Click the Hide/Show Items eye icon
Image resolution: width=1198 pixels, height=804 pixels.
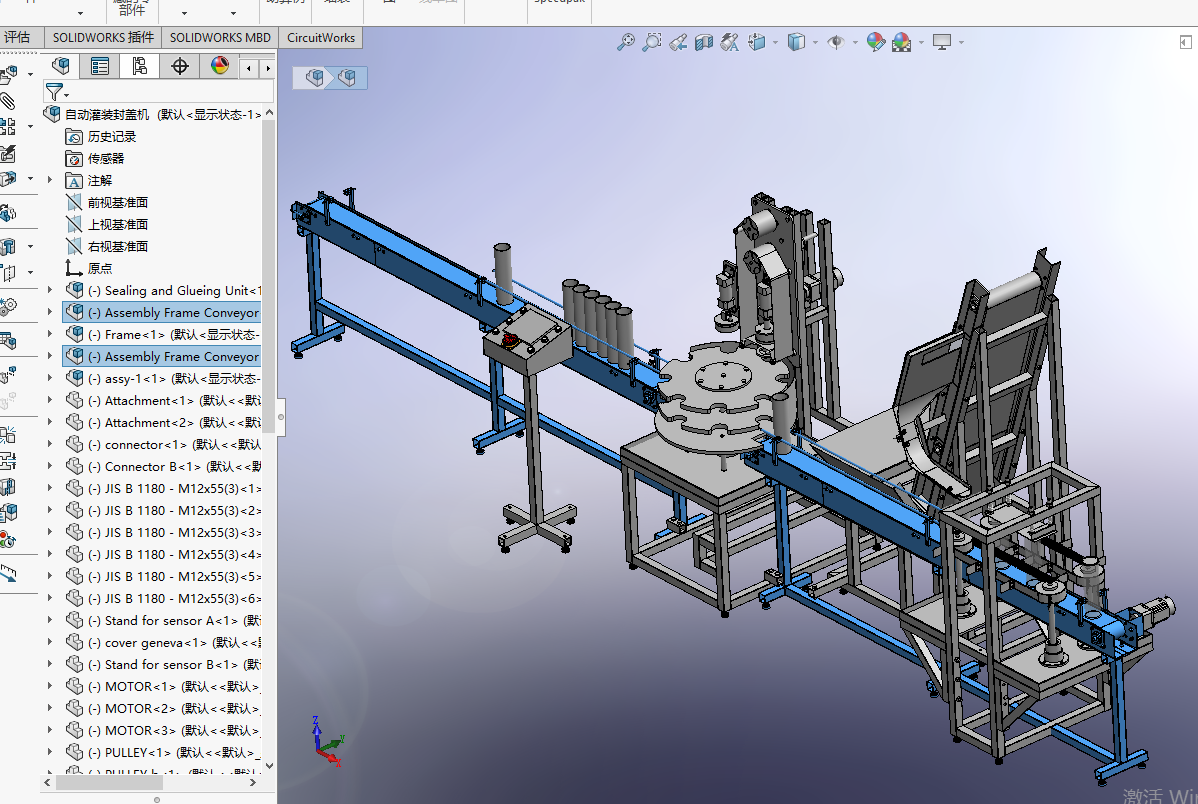[836, 42]
